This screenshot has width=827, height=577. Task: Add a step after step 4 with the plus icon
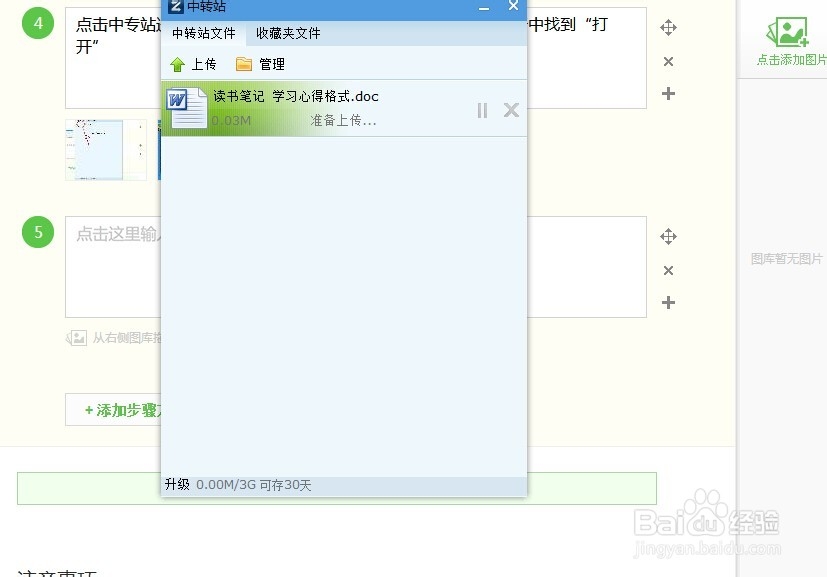click(668, 93)
